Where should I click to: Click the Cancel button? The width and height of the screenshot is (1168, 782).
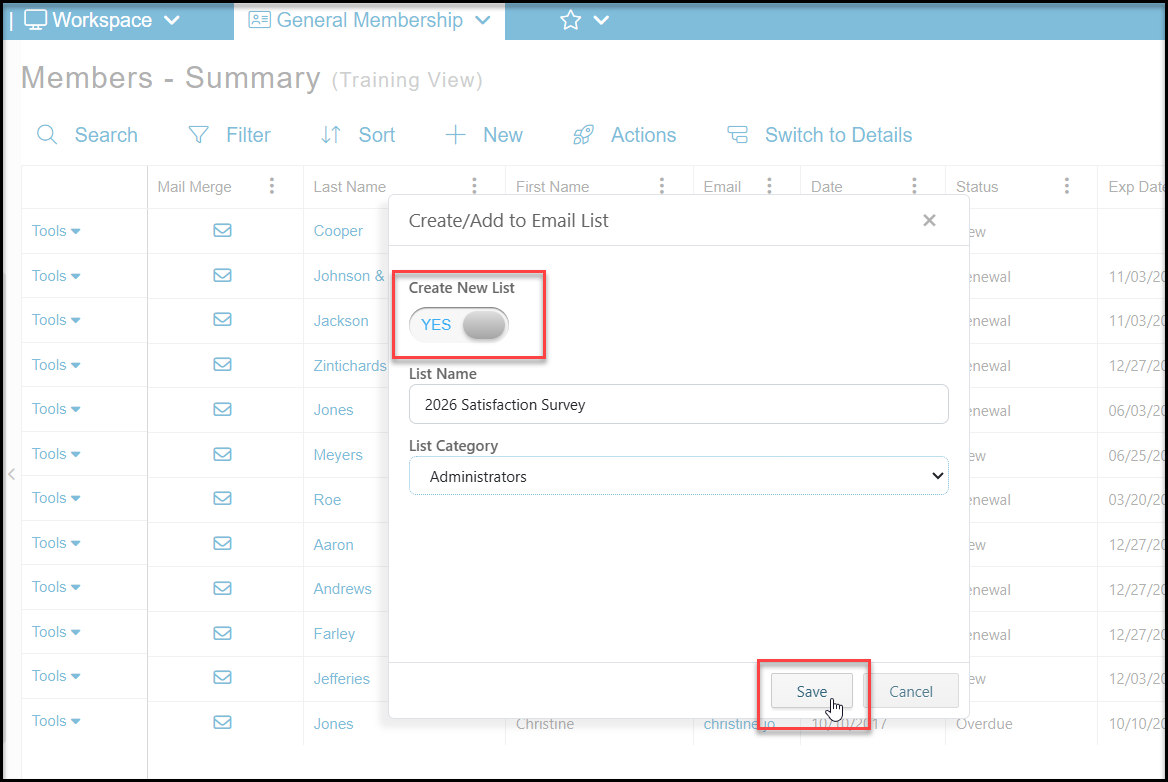coord(910,691)
